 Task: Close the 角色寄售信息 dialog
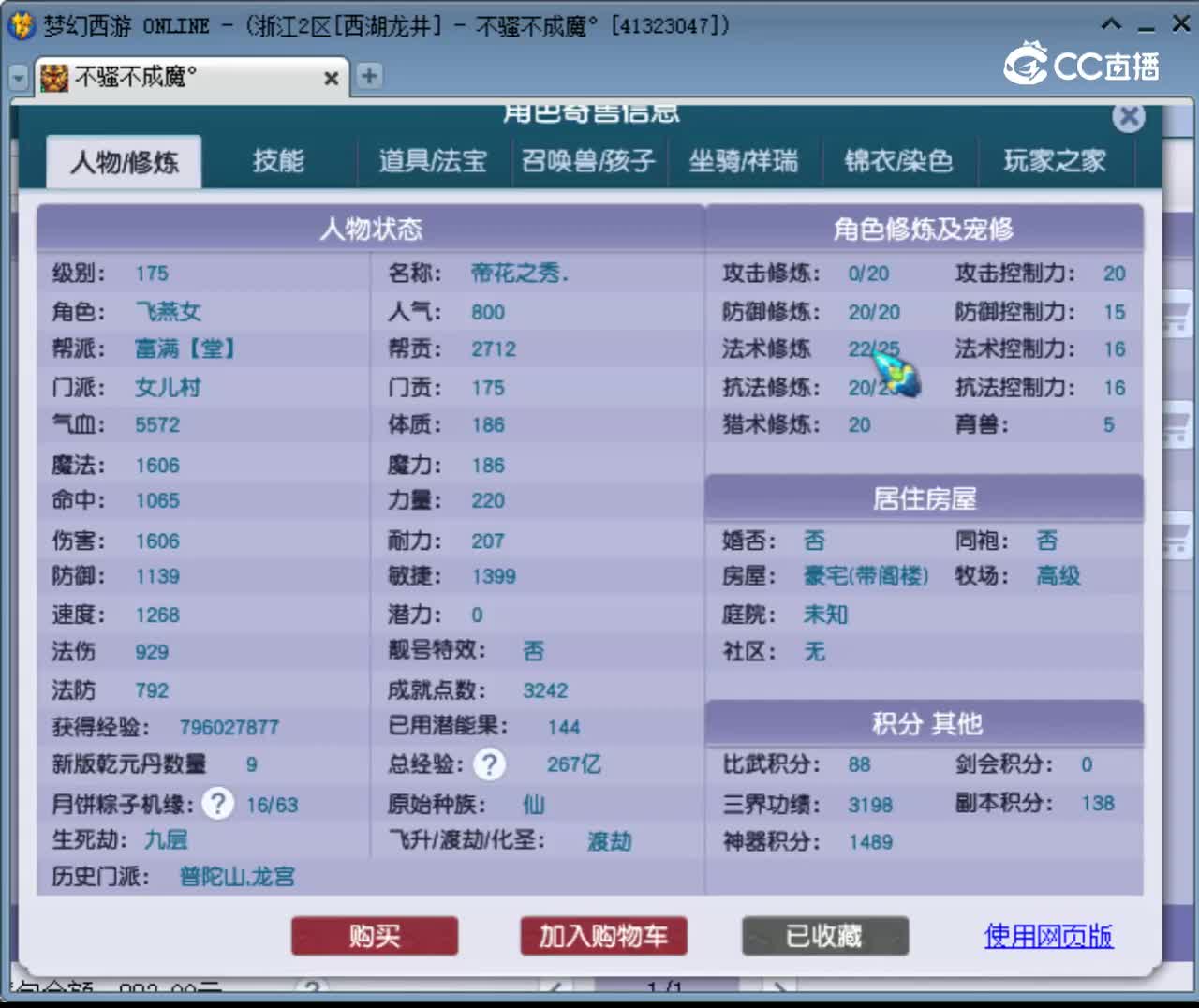1129,117
